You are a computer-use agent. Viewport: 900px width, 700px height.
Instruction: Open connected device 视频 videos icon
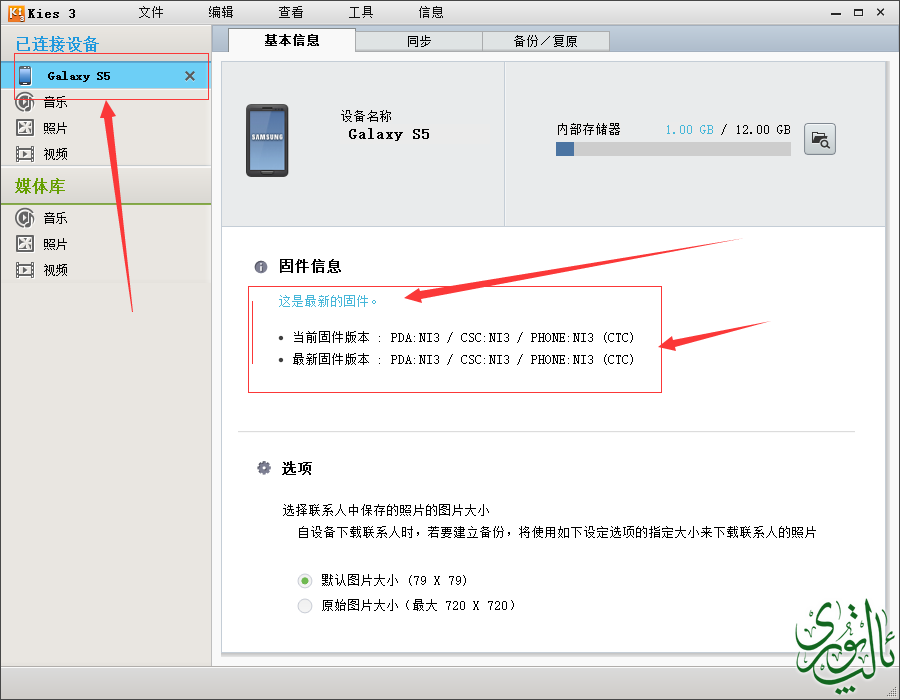point(25,154)
